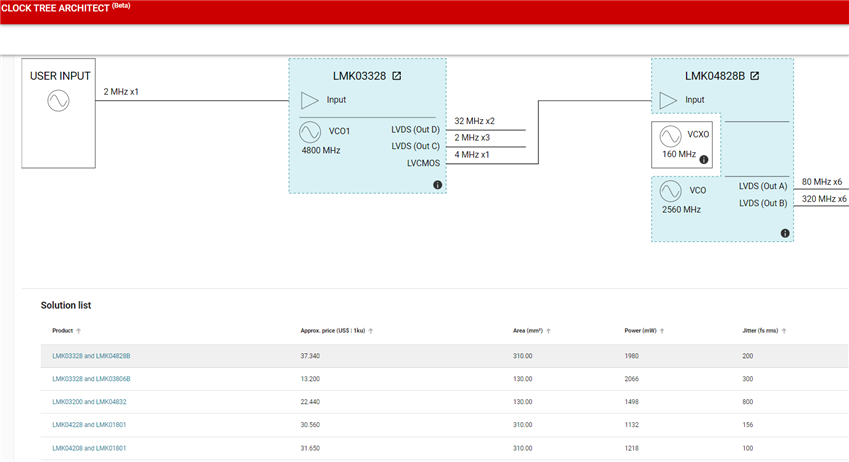The image size is (849, 462).
Task: Show info for LMK04828B block
Action: pos(785,233)
